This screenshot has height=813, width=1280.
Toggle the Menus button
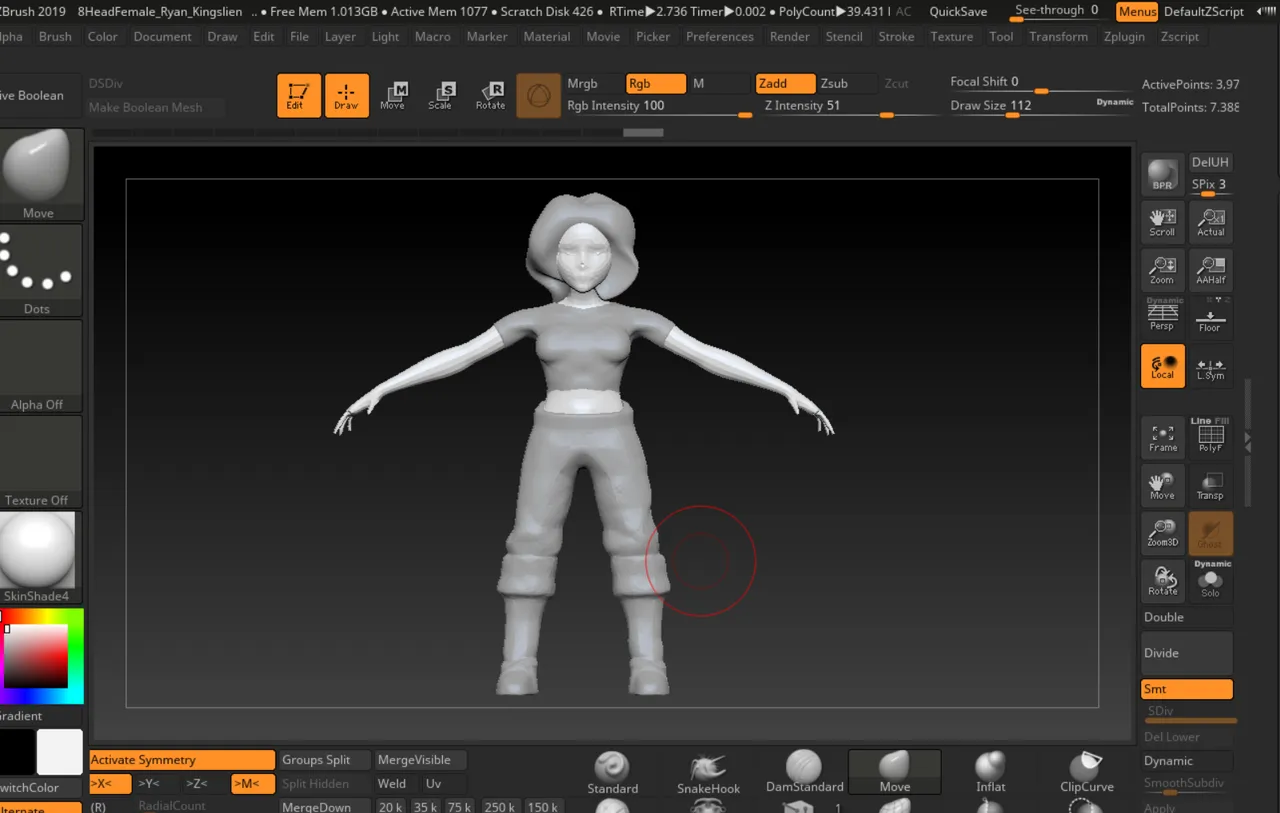(1137, 11)
